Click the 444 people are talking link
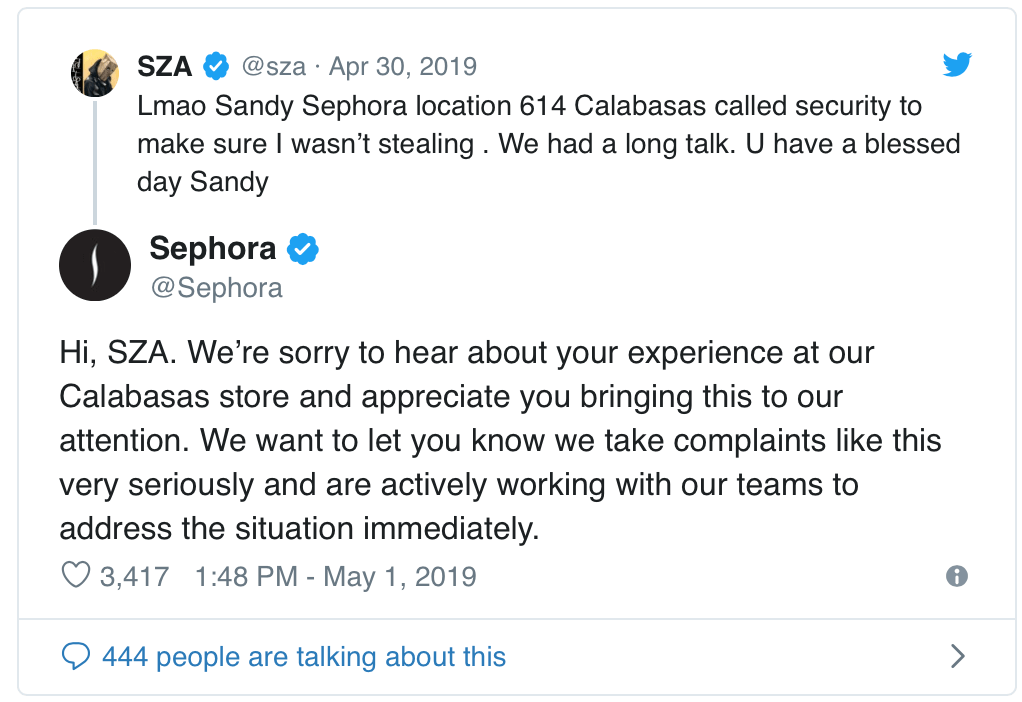The width and height of the screenshot is (1022, 702). [x=300, y=656]
